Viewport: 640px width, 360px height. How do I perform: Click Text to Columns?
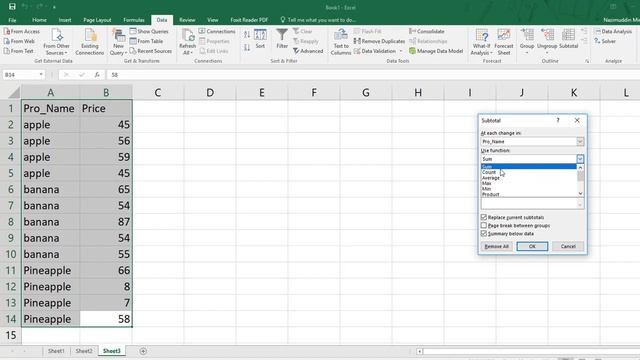coord(341,42)
